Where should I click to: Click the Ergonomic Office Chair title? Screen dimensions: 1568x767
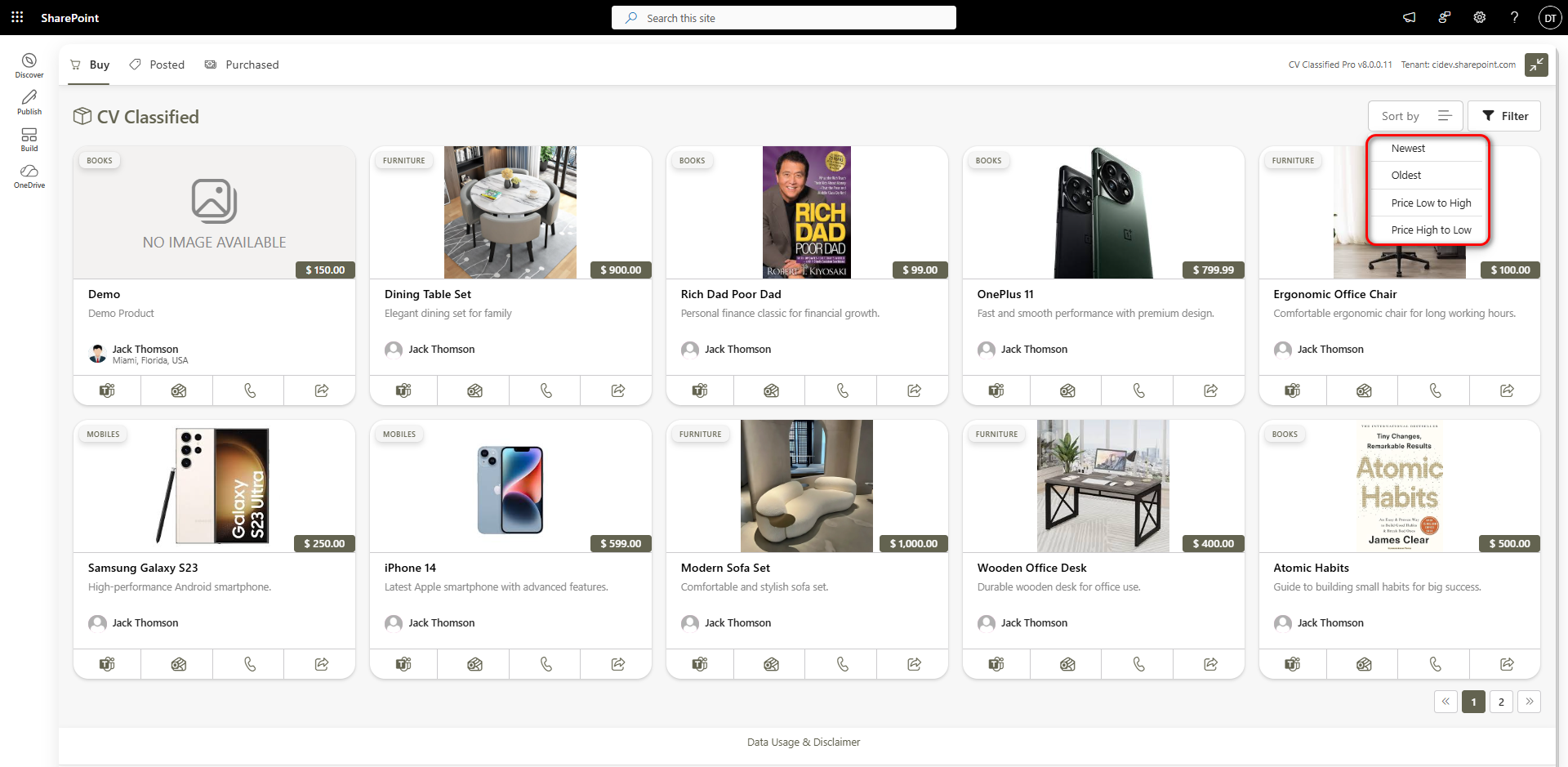[x=1334, y=294]
